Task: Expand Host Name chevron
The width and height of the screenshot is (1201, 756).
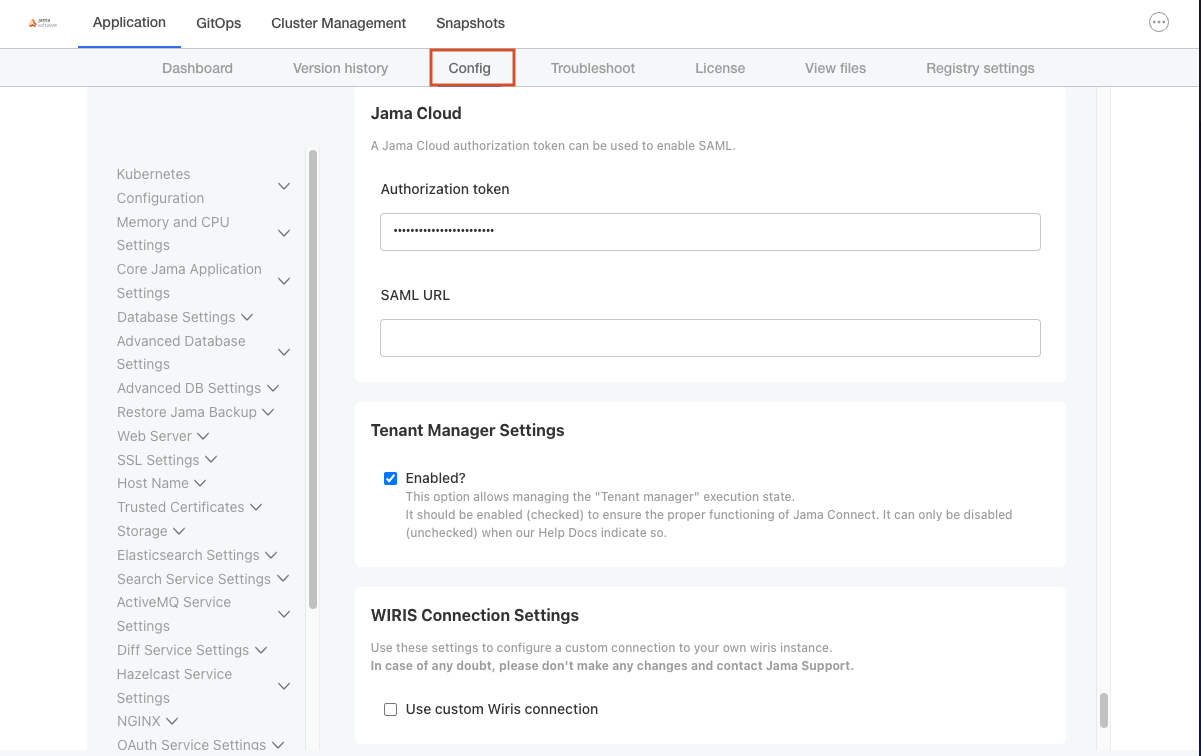Action: (x=200, y=483)
